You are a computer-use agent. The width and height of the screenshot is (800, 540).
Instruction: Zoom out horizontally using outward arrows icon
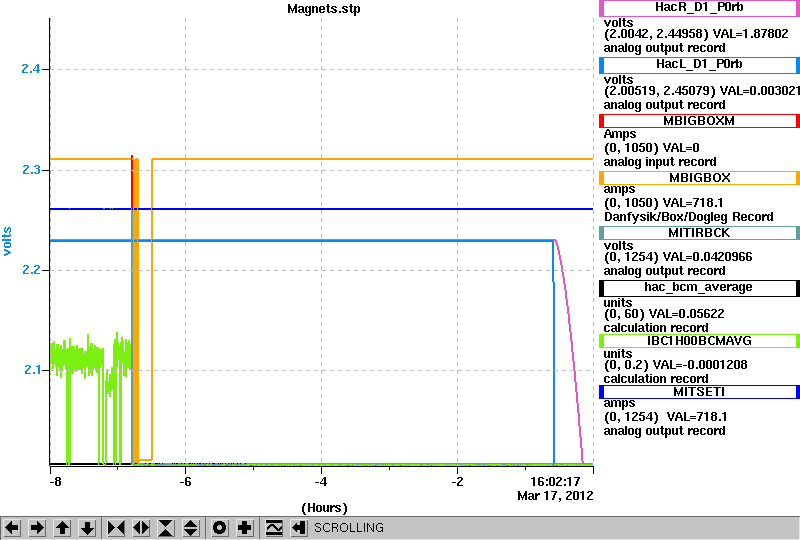(x=141, y=528)
